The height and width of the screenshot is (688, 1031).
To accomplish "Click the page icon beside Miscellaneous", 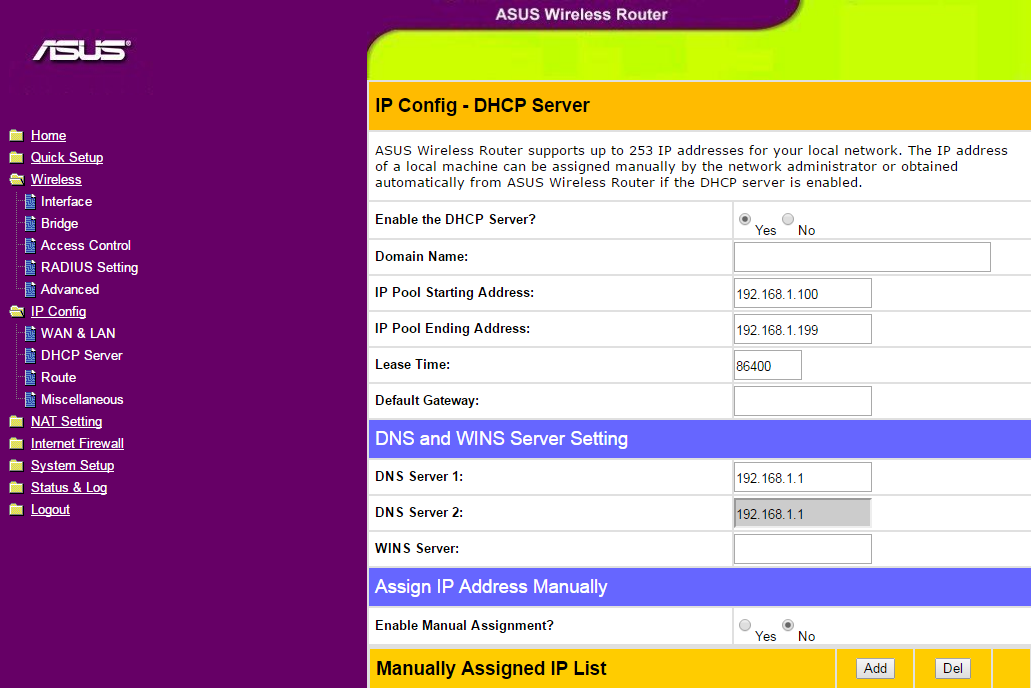I will click(30, 399).
